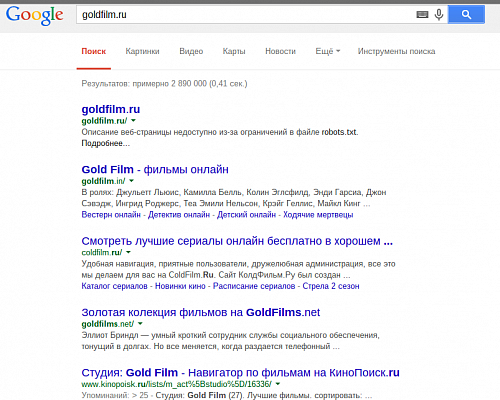
Task: Click green URL text coldfilm.ru/
Action: point(102,252)
